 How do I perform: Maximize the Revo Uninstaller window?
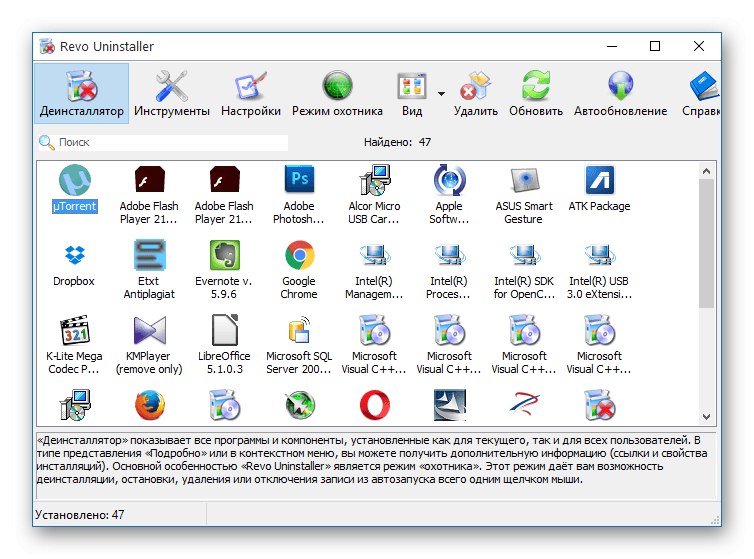coord(654,46)
